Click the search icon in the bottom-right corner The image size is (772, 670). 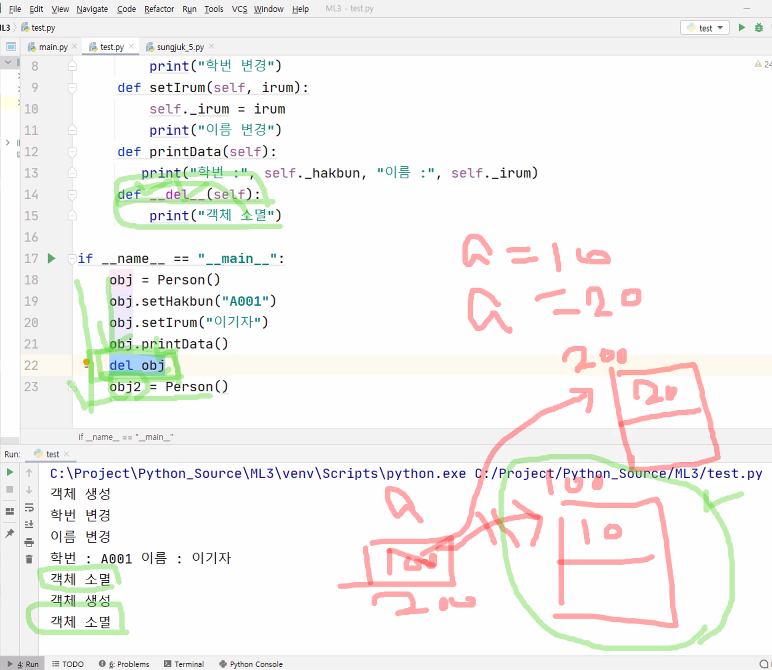[764, 664]
